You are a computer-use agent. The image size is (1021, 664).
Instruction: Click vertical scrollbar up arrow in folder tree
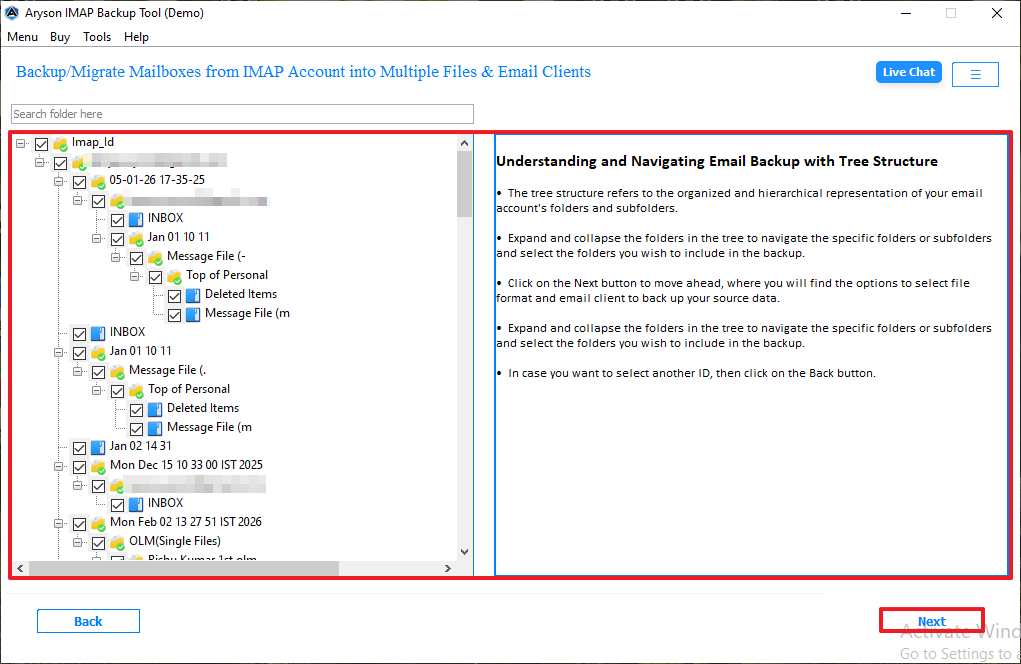click(x=464, y=143)
